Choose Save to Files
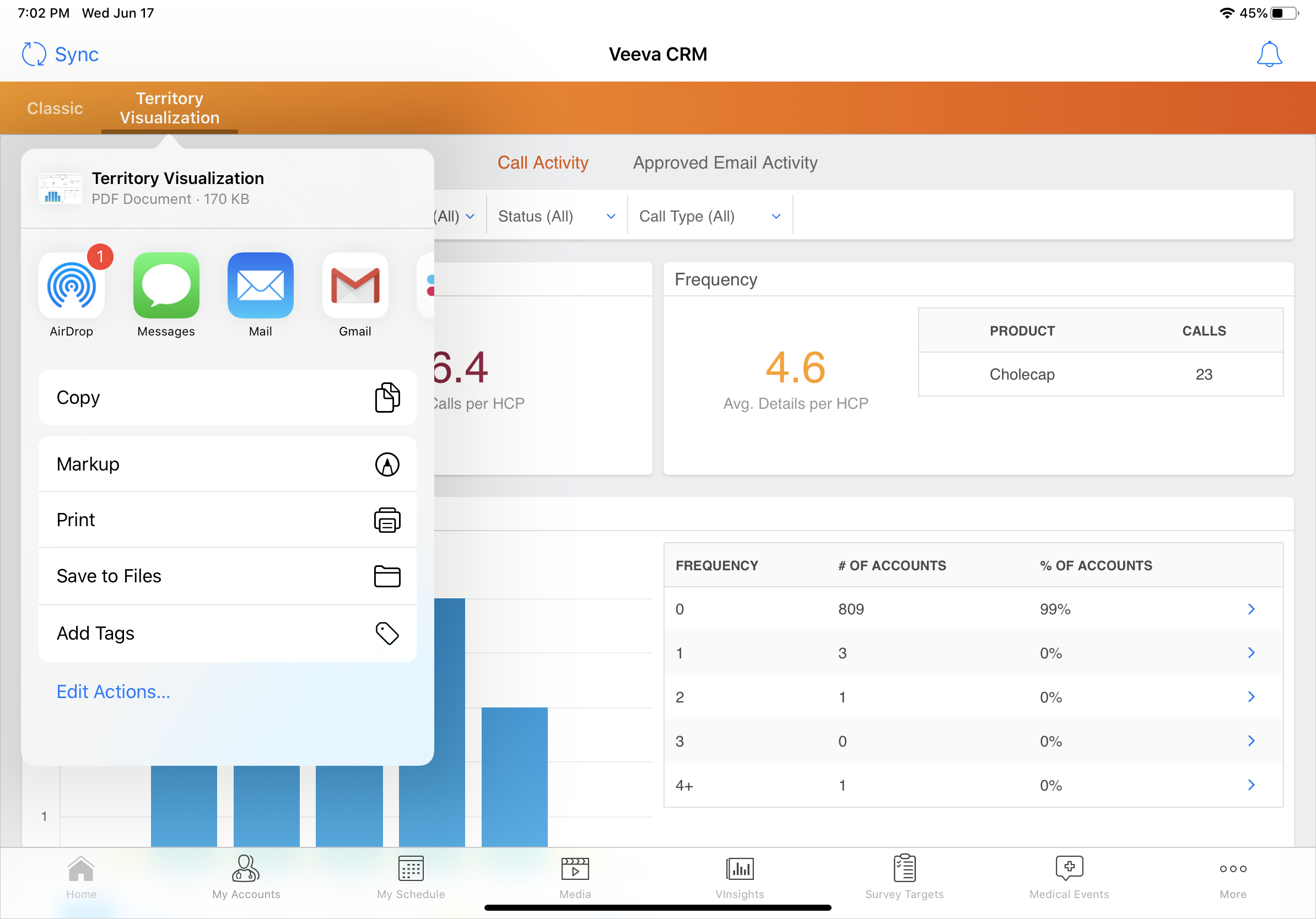The image size is (1316, 919). pyautogui.click(x=227, y=576)
